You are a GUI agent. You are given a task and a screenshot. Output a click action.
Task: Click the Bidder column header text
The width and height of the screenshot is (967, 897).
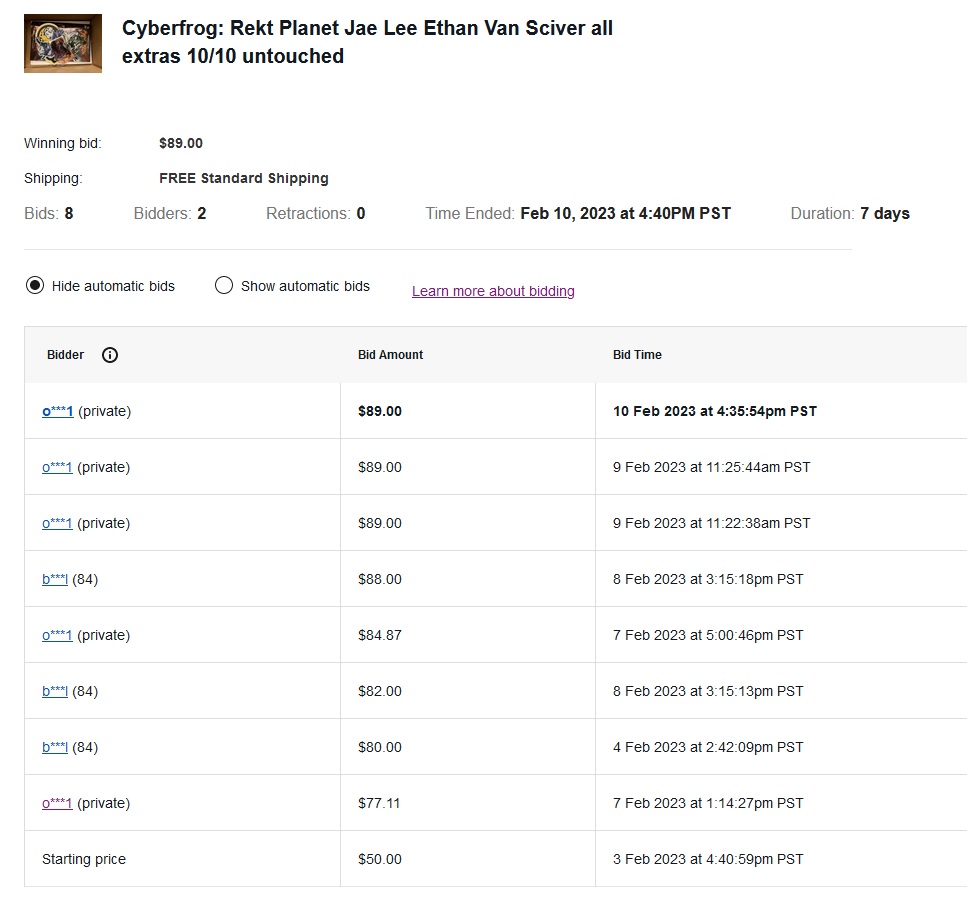click(x=65, y=355)
